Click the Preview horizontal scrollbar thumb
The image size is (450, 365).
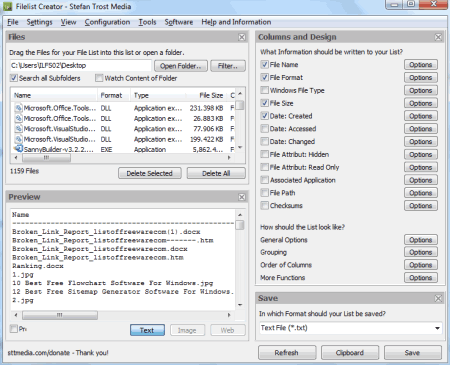tap(60, 315)
